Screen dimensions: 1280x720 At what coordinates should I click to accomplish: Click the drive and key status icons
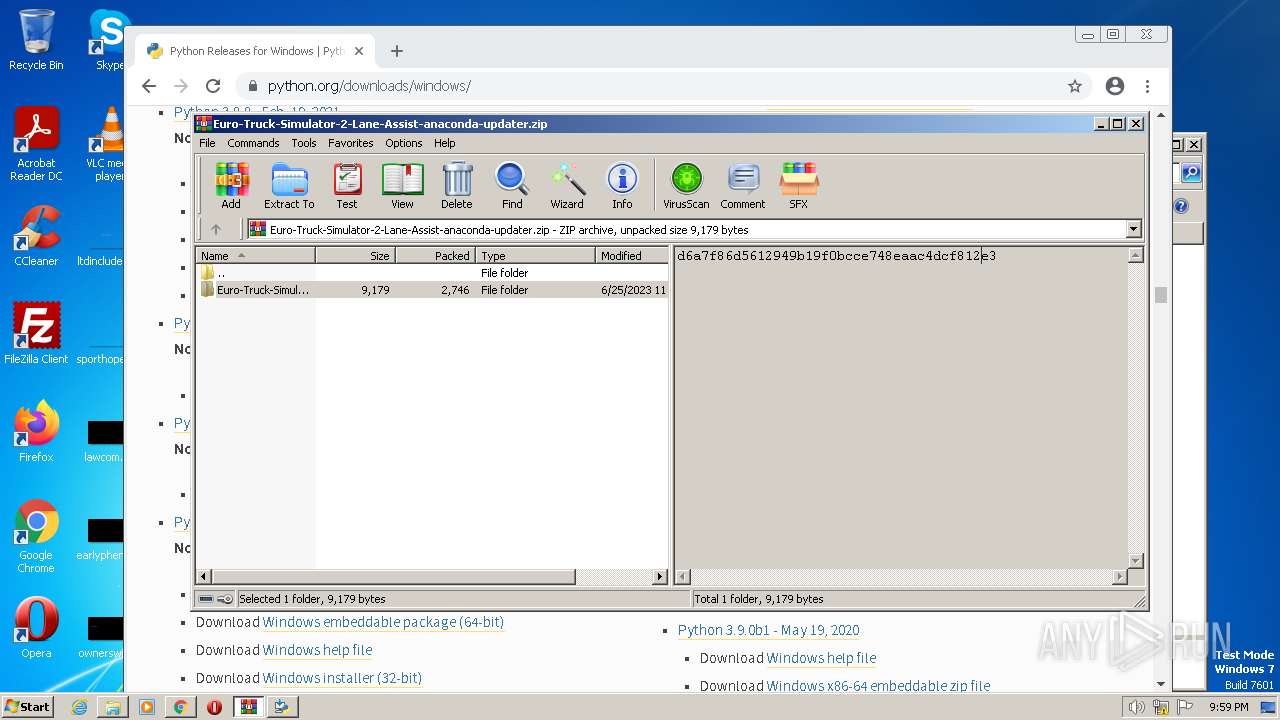click(215, 599)
